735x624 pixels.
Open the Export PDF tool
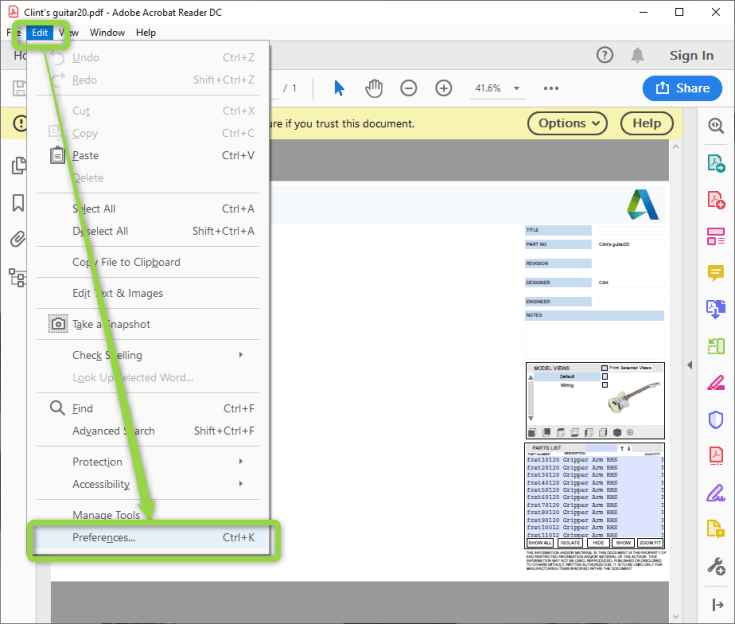pos(716,163)
